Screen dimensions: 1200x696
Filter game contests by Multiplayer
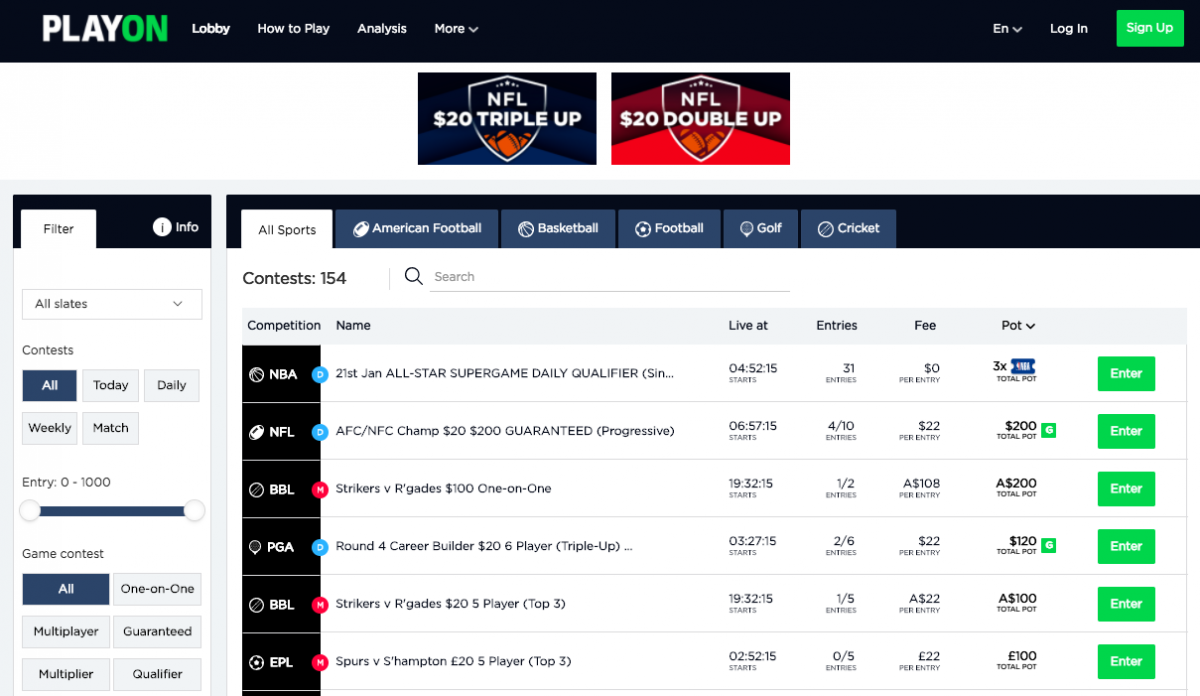tap(66, 632)
